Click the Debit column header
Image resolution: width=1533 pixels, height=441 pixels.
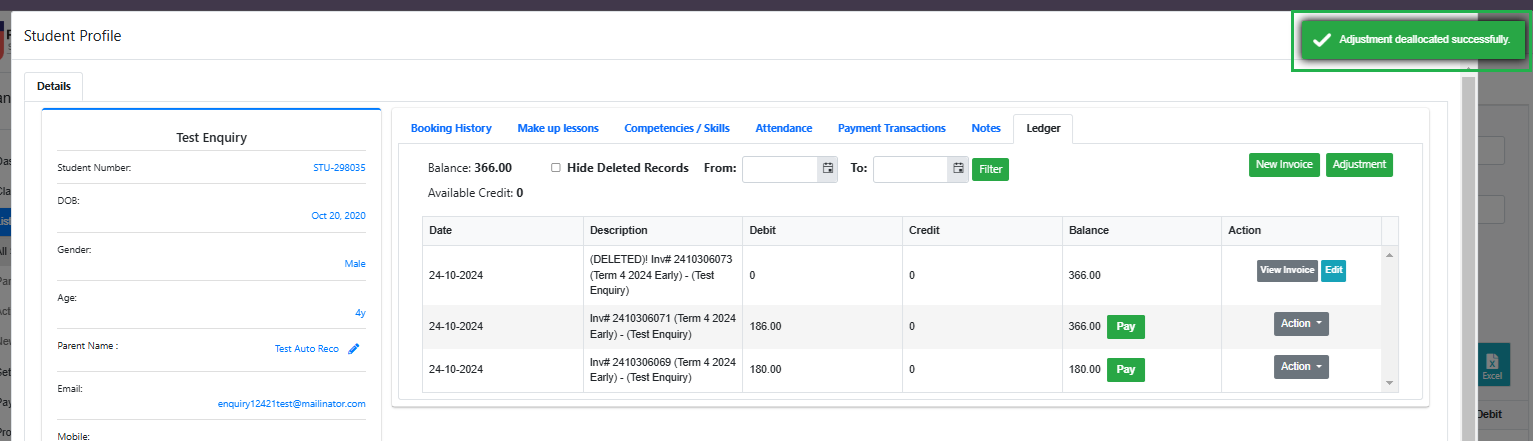tap(821, 230)
